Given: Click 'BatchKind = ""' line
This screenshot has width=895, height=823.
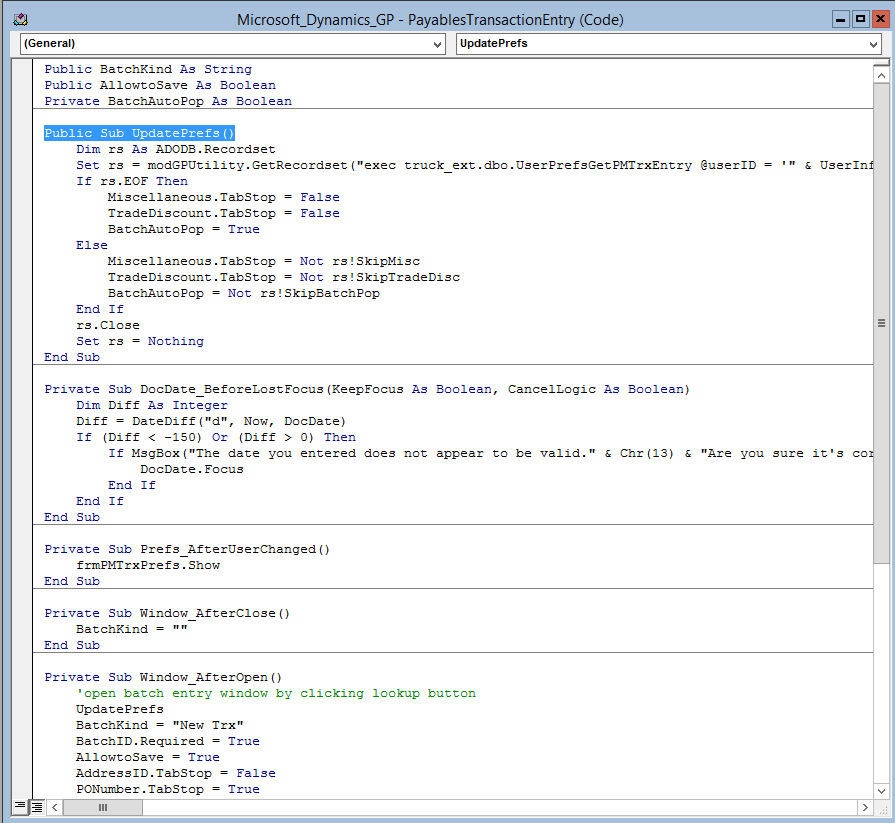Looking at the screenshot, I should point(132,628).
